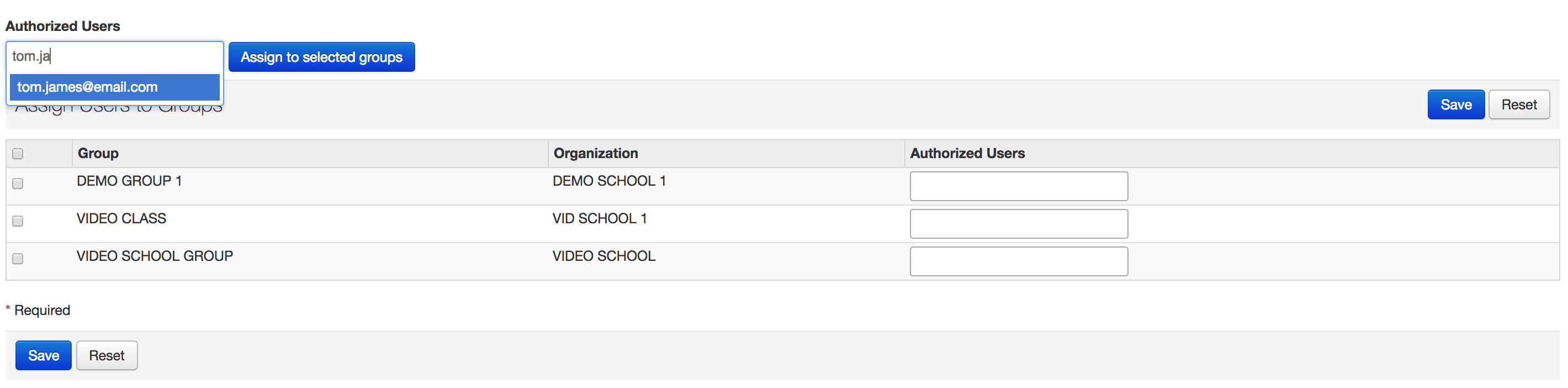Viewport: 1568px width, 388px height.
Task: Click authorized users field for VIDEO CLASS
Action: point(1018,223)
